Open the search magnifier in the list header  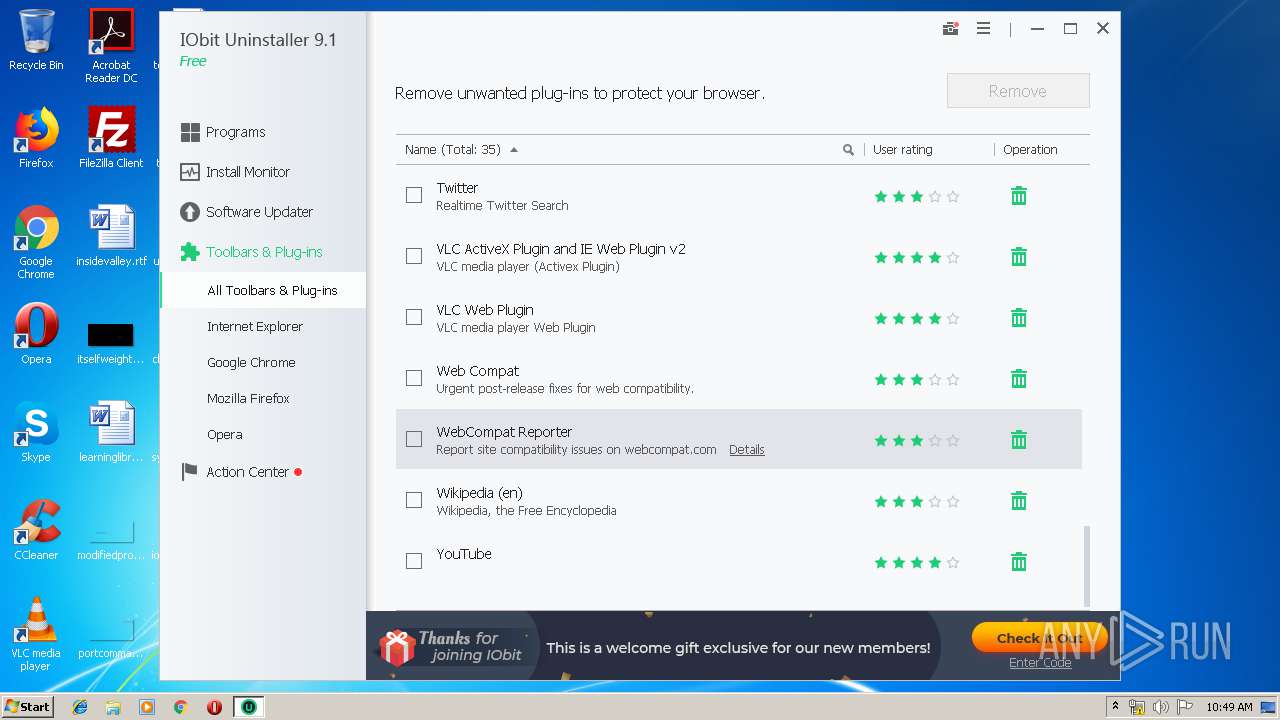pyautogui.click(x=848, y=150)
